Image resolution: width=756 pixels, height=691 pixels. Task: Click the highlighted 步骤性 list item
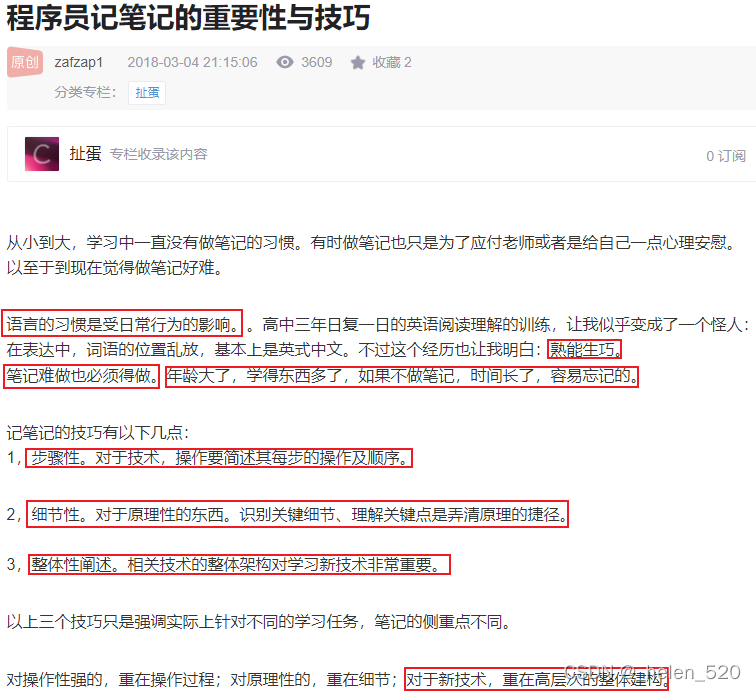tap(219, 458)
